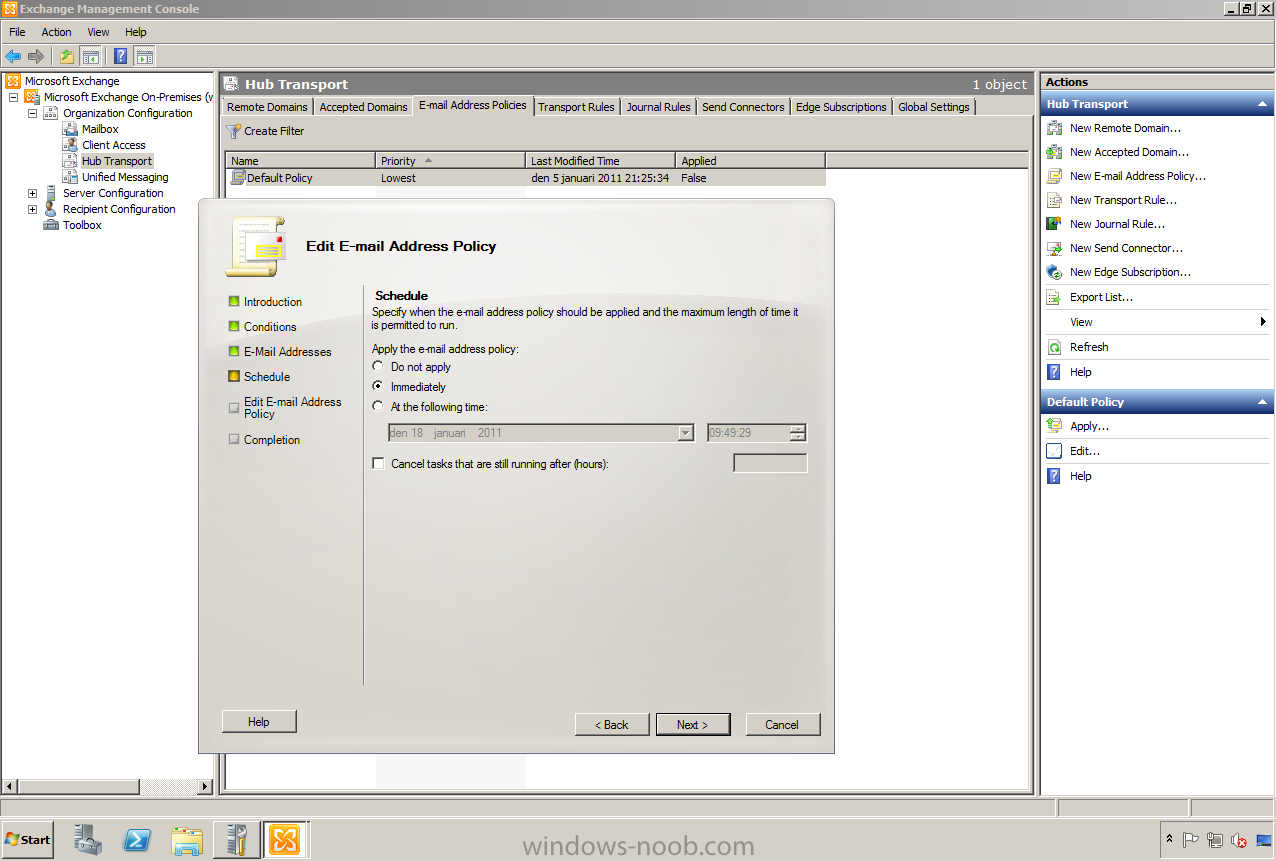The width and height of the screenshot is (1276, 861).
Task: Expand the Recipient Configuration tree node
Action: [32, 209]
